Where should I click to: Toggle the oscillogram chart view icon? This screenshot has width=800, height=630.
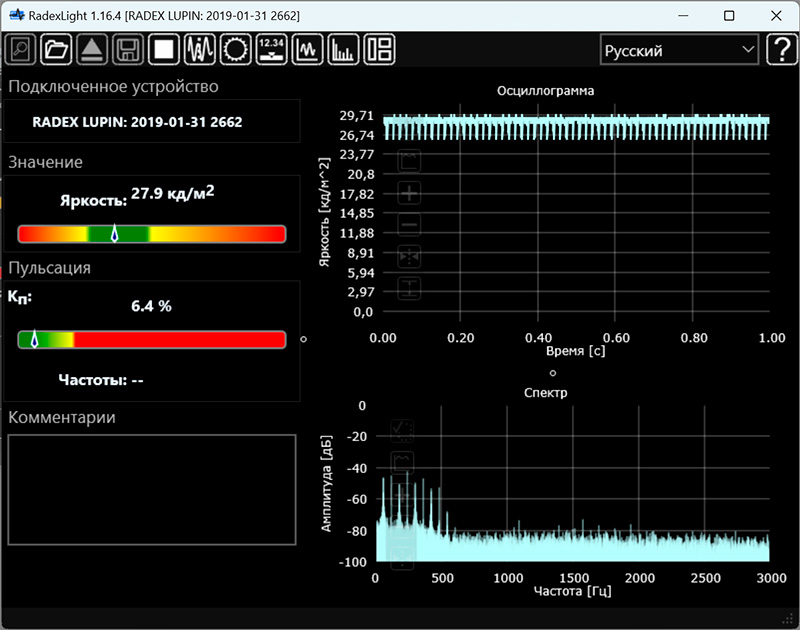[308, 49]
